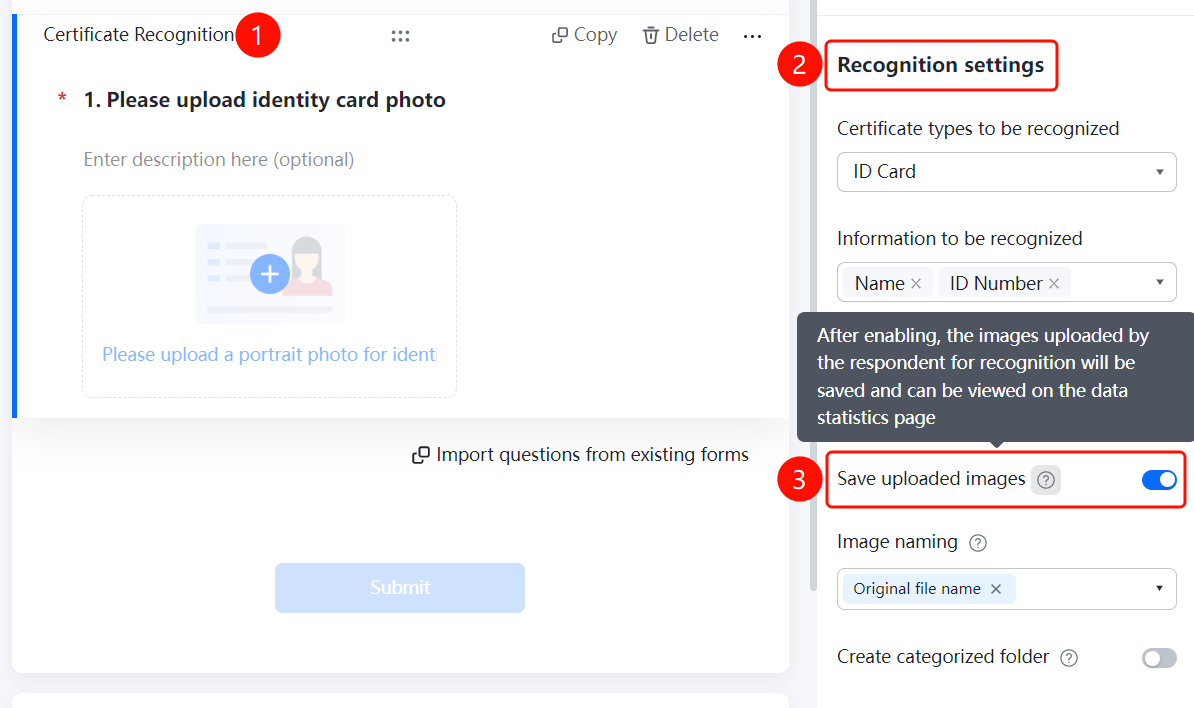Click the Submit button
The width and height of the screenshot is (1194, 708).
click(400, 588)
